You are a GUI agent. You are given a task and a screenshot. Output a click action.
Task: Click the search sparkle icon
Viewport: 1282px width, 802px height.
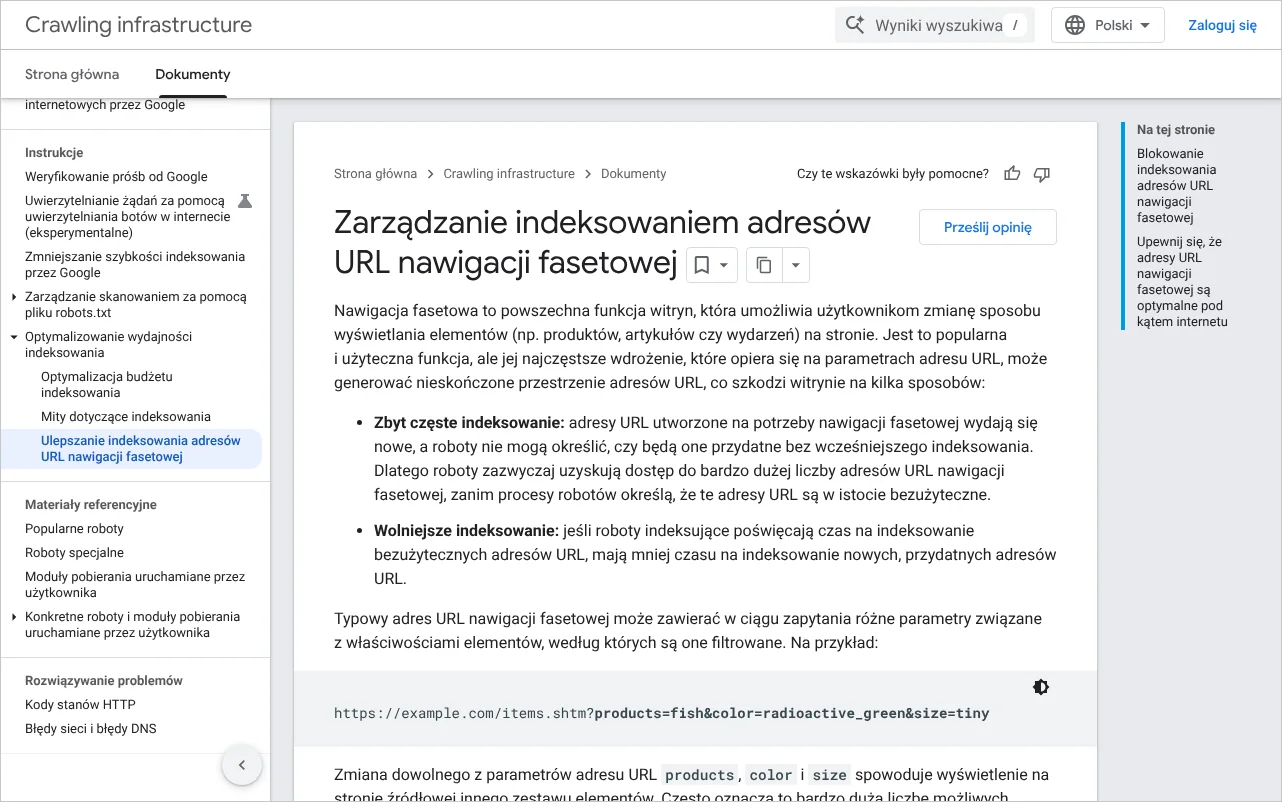coord(855,25)
